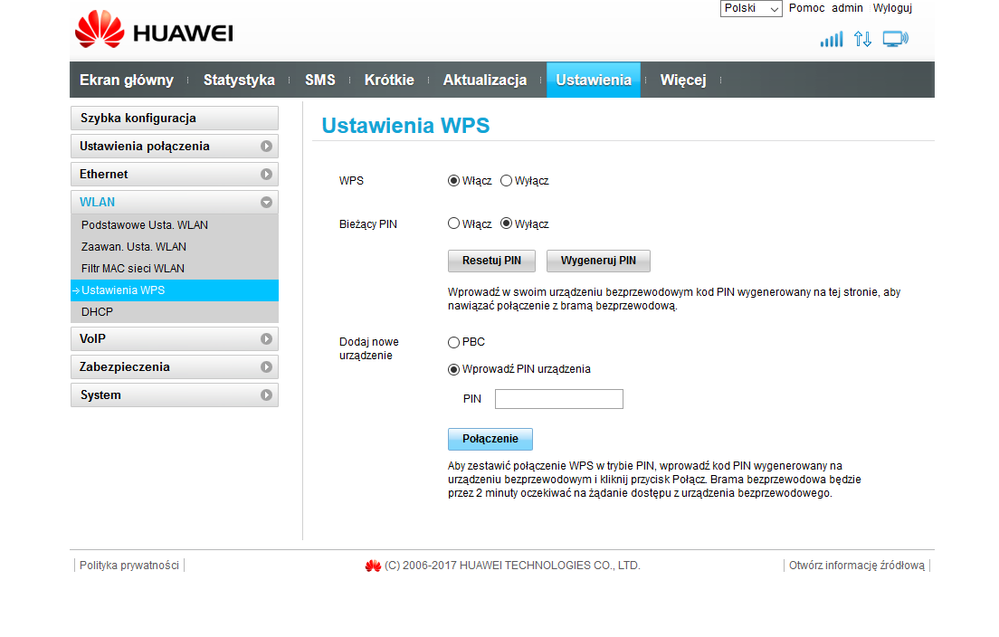Click the Połączenie button
Screen dimensions: 999x637
490,439
